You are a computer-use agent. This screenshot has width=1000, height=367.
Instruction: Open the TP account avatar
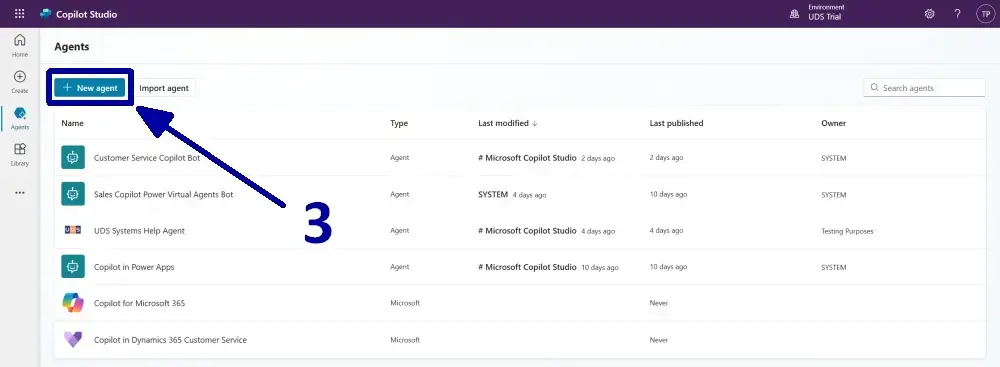pos(985,13)
